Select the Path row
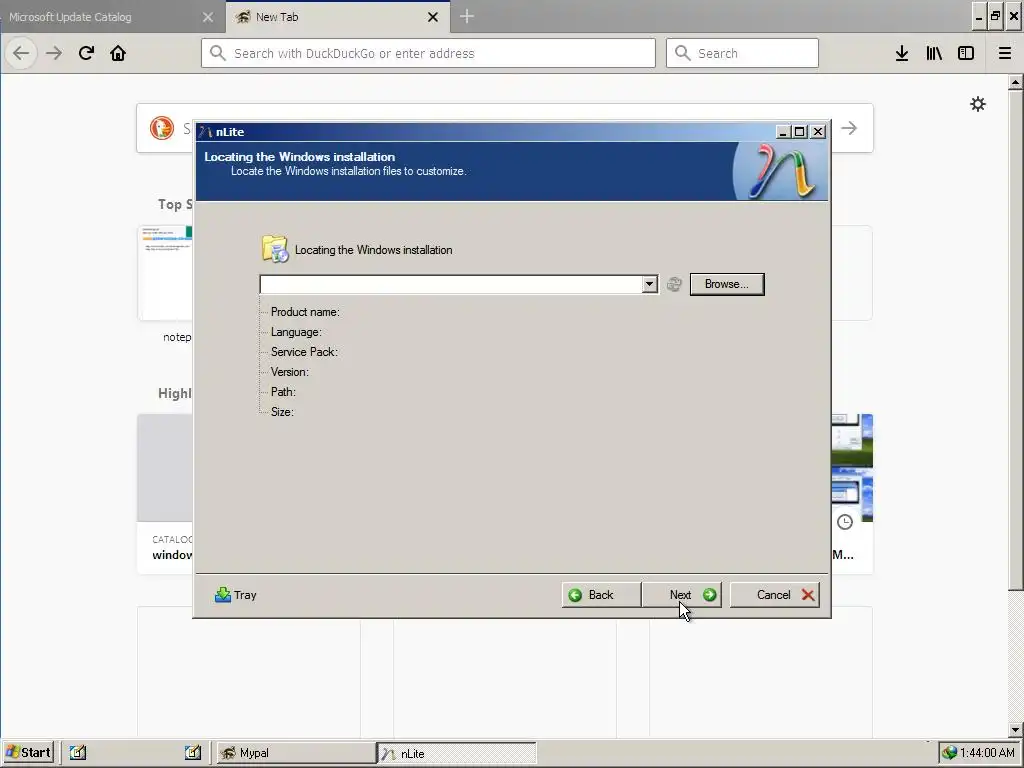 (283, 392)
